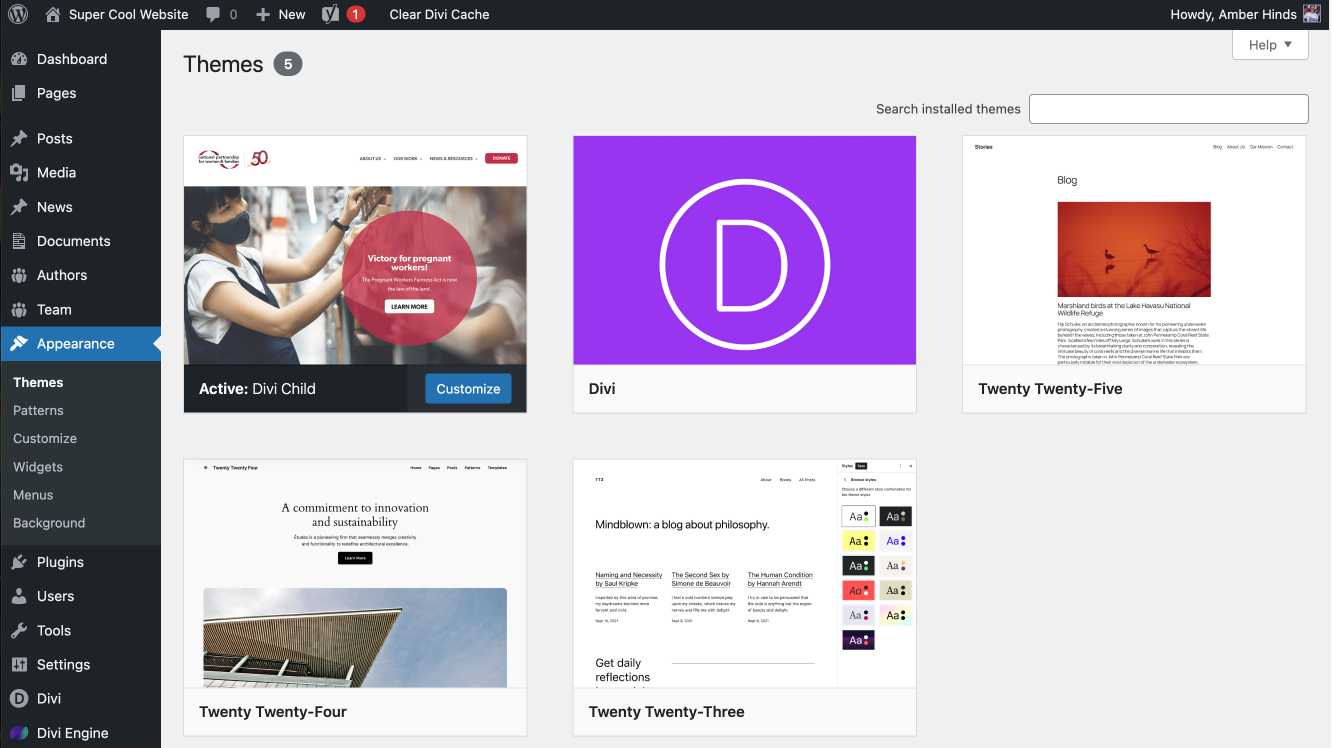Open the Yoast SEO icon in admin bar
This screenshot has width=1332, height=748.
tap(331, 14)
